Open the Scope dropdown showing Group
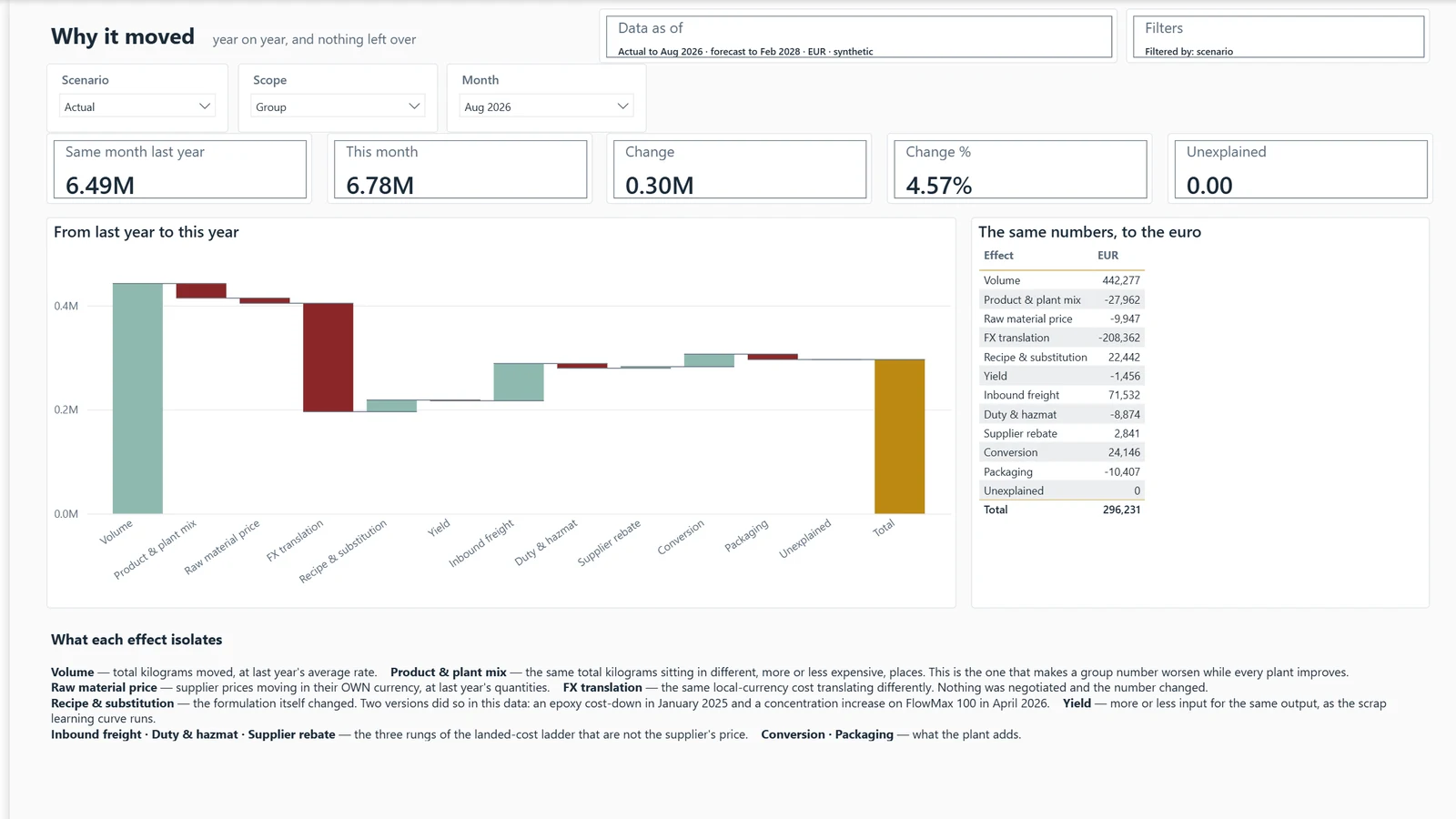The width and height of the screenshot is (1456, 819). click(x=338, y=106)
